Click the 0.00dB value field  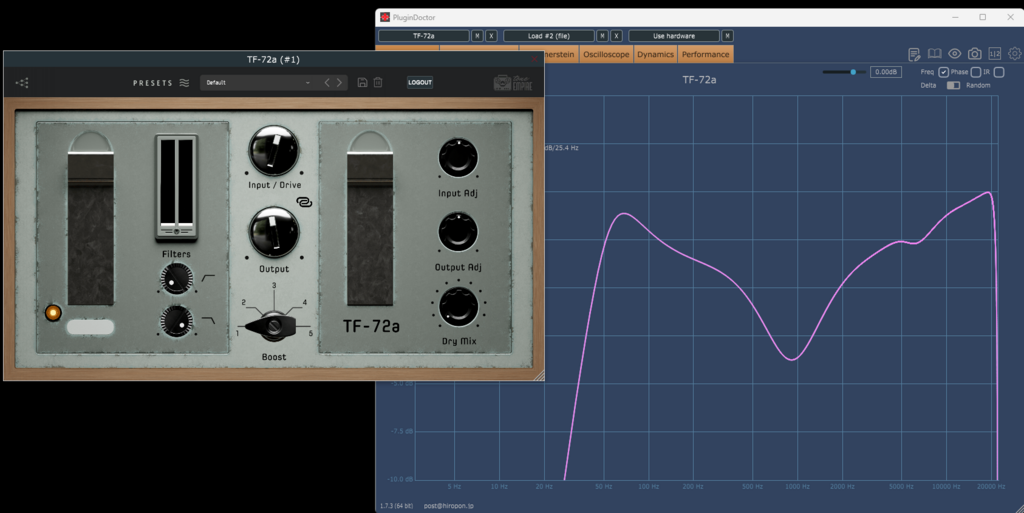[x=886, y=72]
